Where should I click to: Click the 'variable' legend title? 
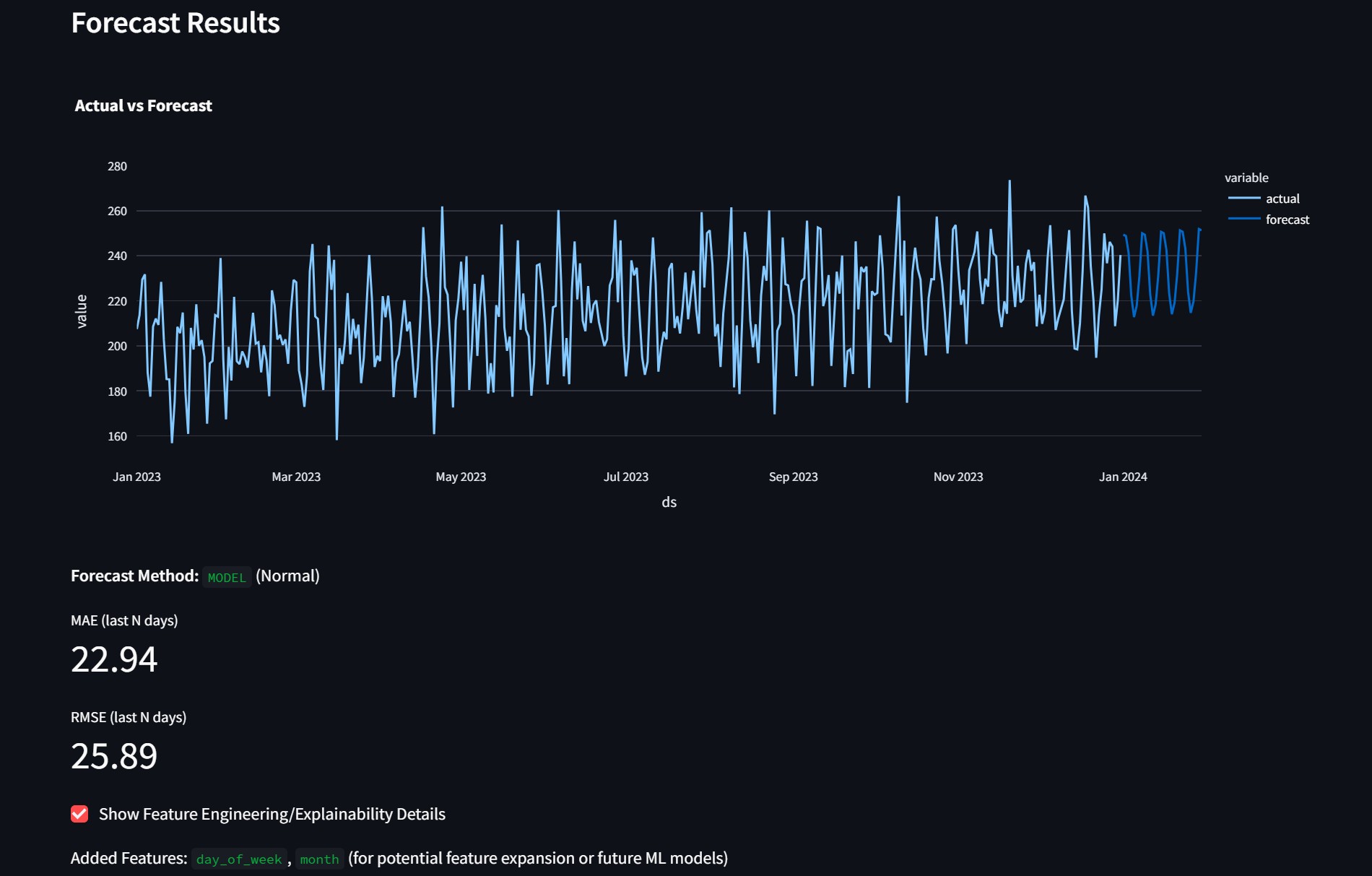point(1246,178)
